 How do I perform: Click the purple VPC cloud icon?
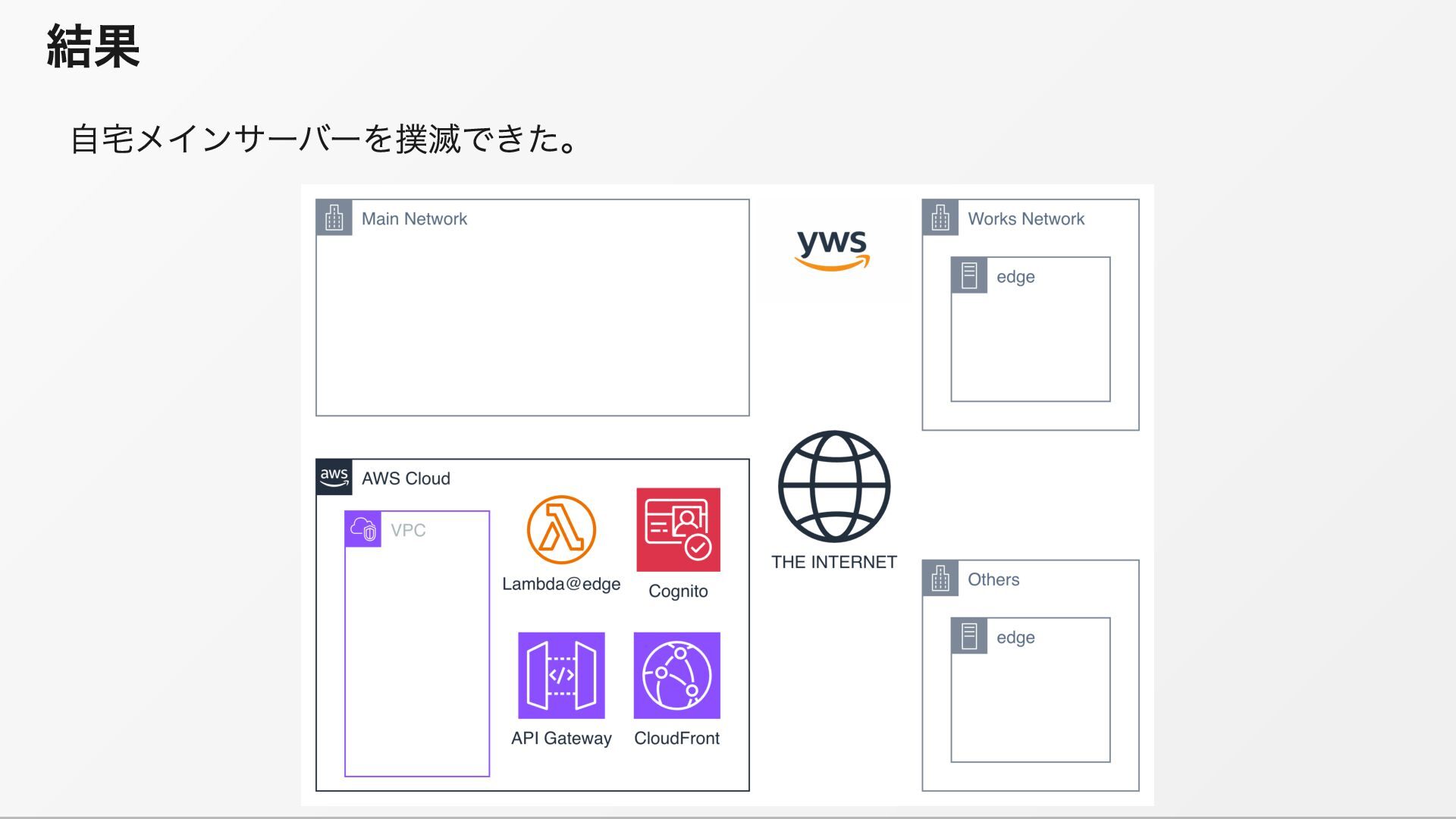click(363, 529)
